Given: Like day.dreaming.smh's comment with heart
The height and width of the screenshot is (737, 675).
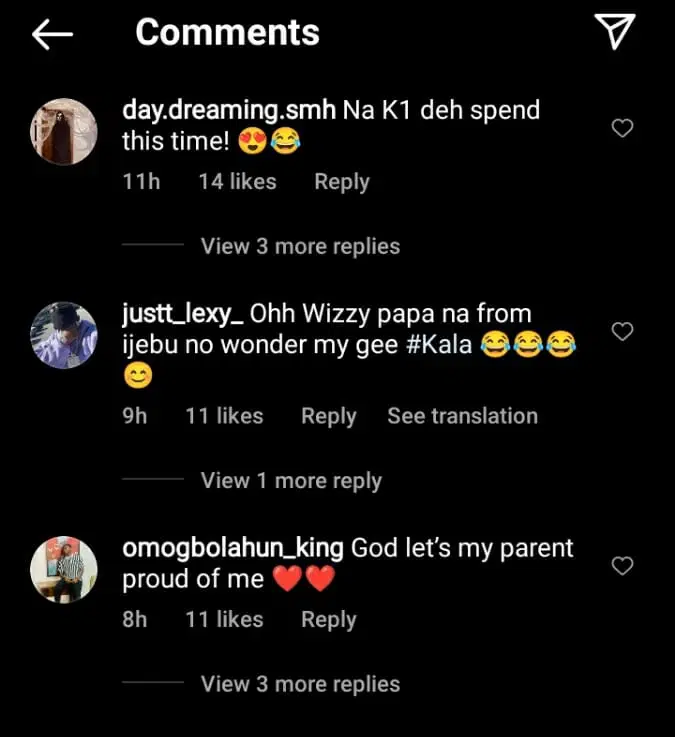Looking at the screenshot, I should [622, 128].
